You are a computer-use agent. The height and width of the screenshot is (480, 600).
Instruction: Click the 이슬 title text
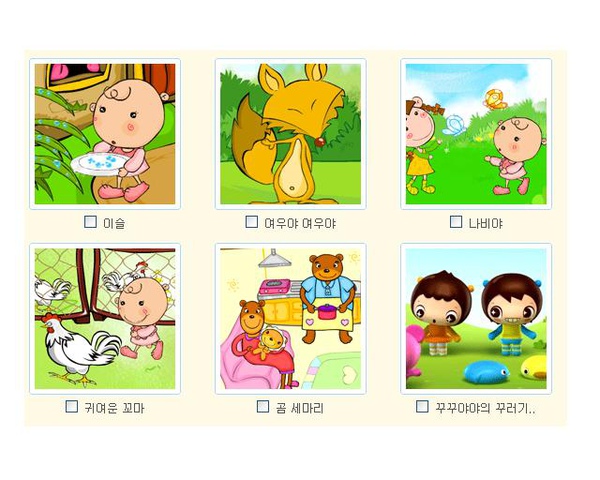pos(114,223)
